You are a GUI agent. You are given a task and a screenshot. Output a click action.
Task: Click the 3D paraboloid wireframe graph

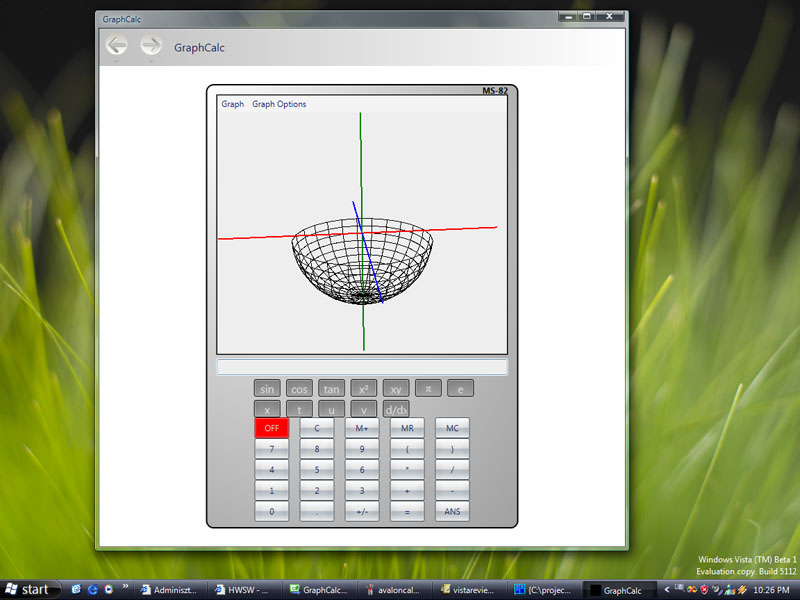[x=362, y=261]
